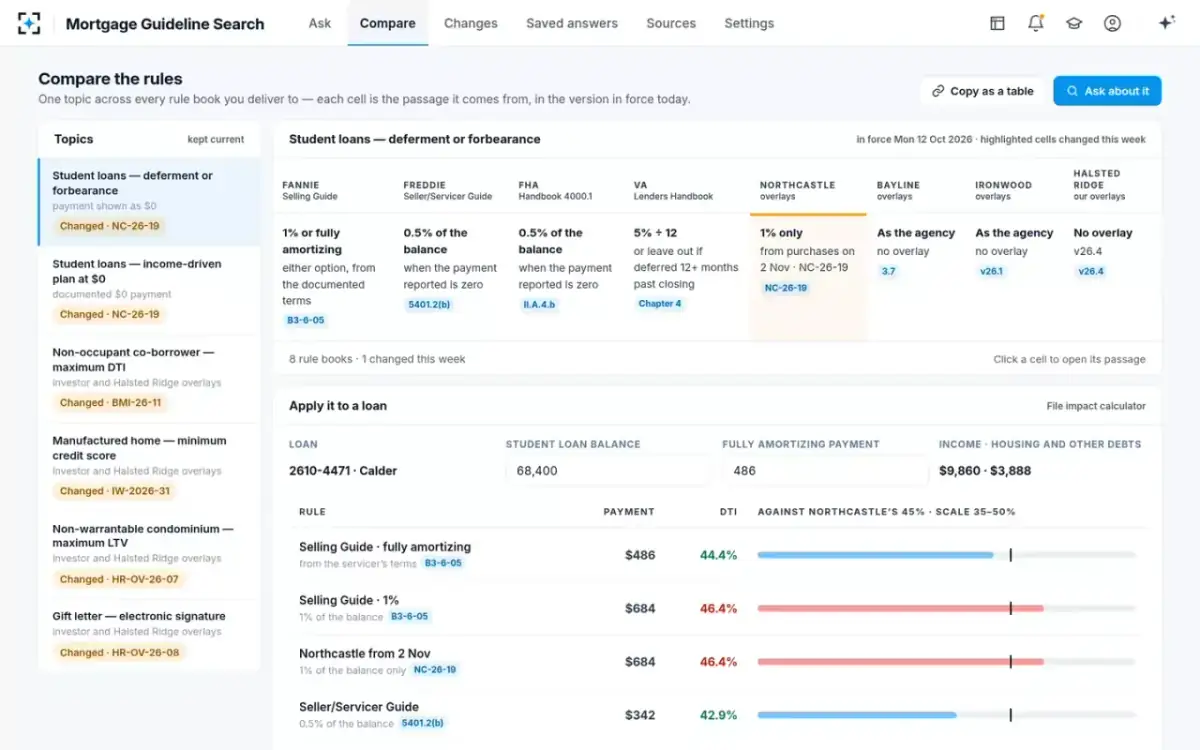Viewport: 1200px width, 750px height.
Task: Click the "Changed · HR-OV-26-08" badge
Action: (x=119, y=653)
